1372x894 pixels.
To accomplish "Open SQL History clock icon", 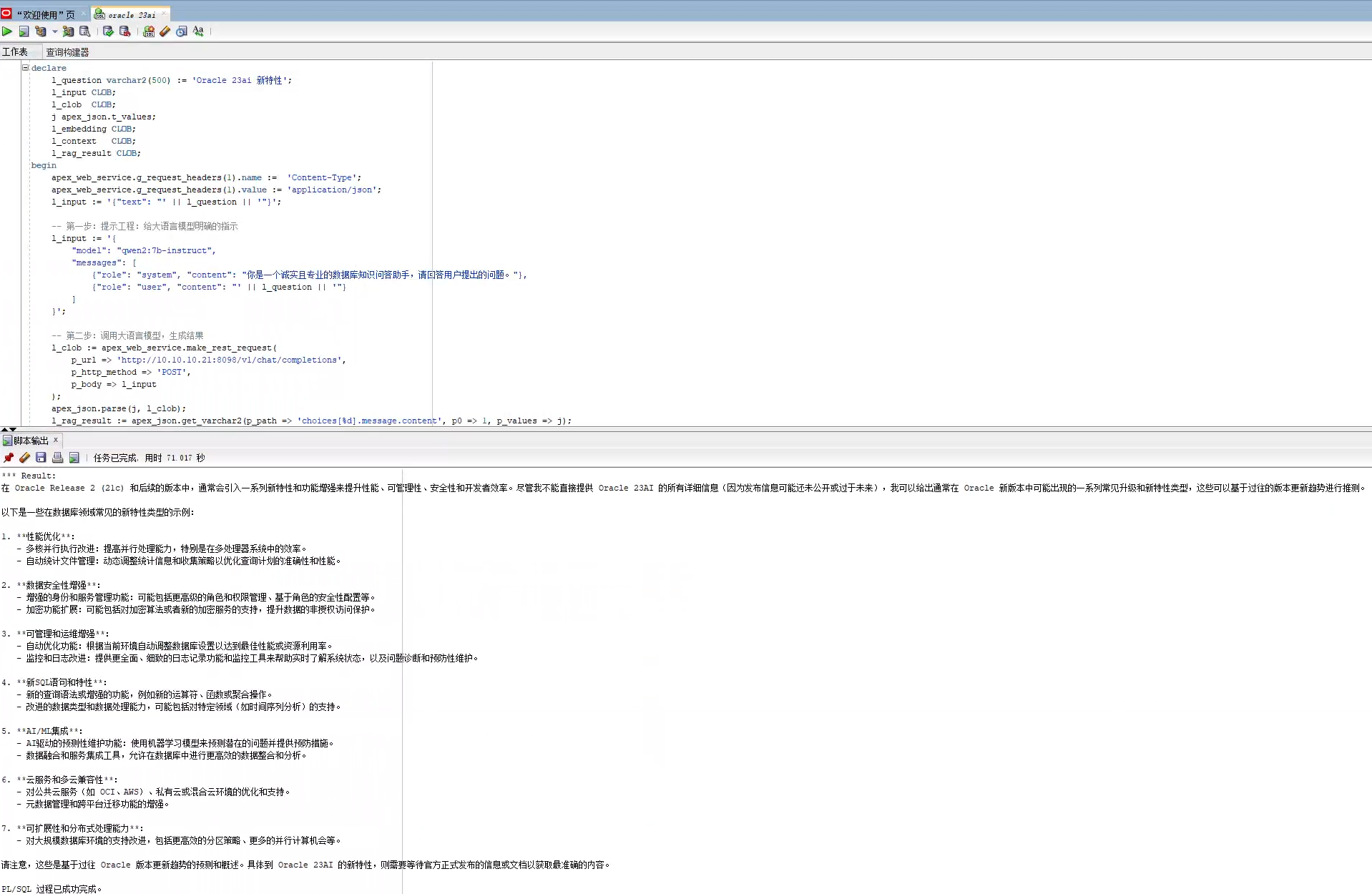I will pos(182,31).
